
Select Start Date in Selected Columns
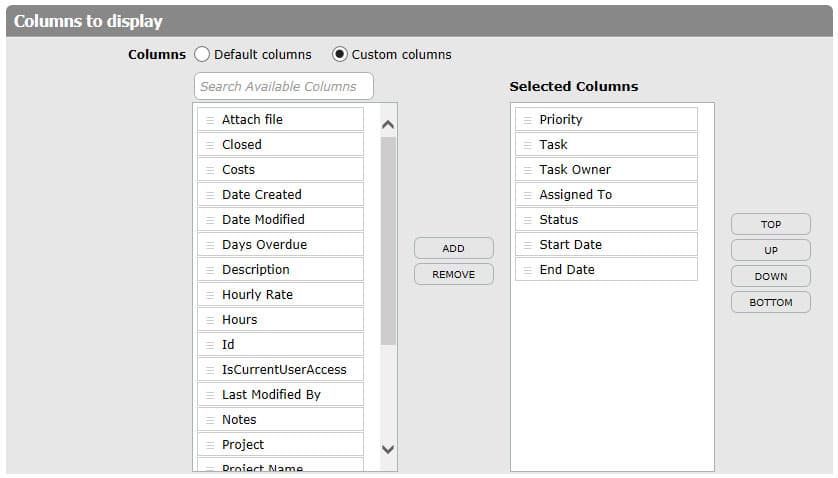(607, 245)
